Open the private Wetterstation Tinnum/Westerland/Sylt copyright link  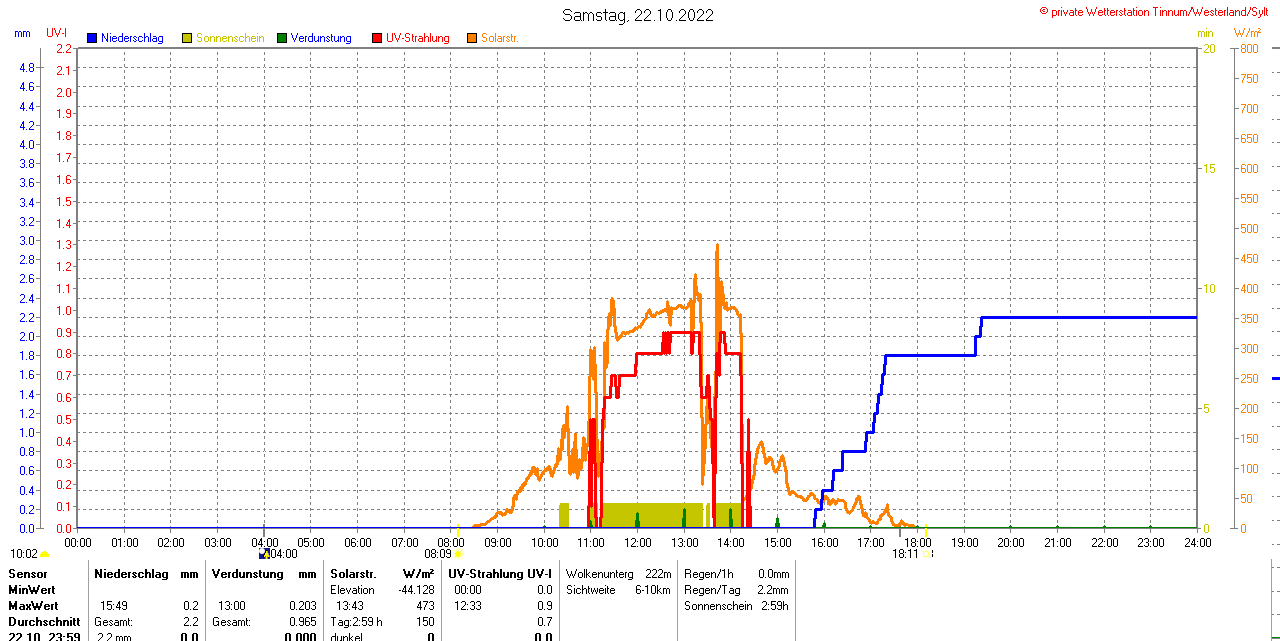pos(1158,11)
